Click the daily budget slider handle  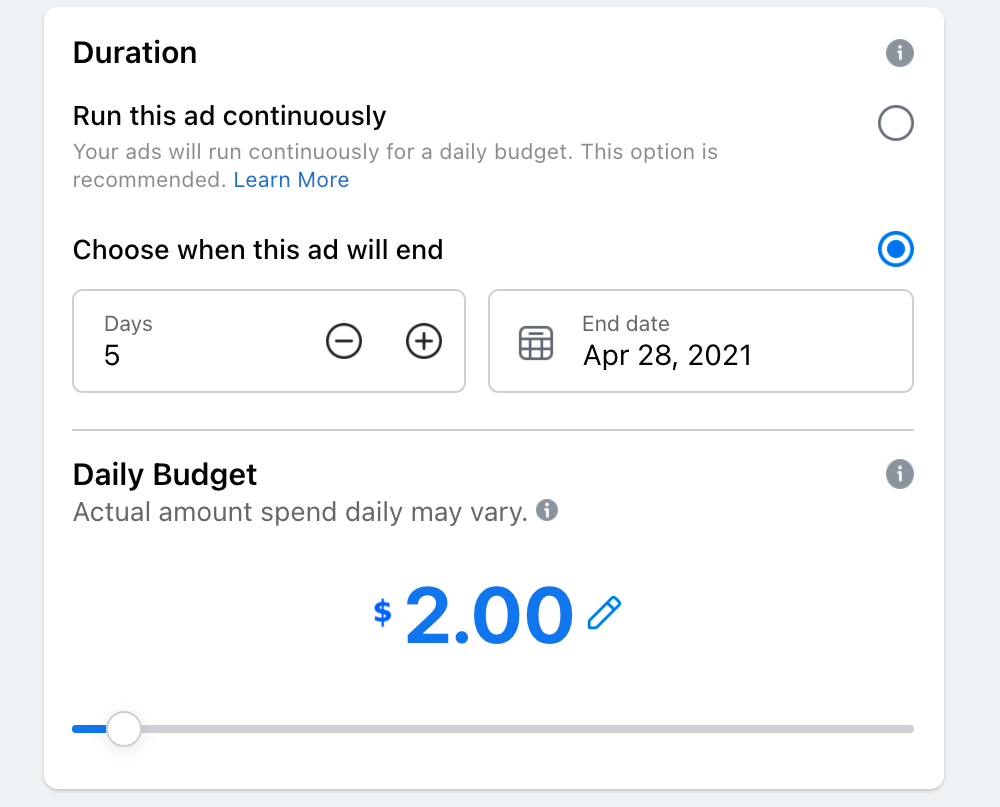[124, 729]
